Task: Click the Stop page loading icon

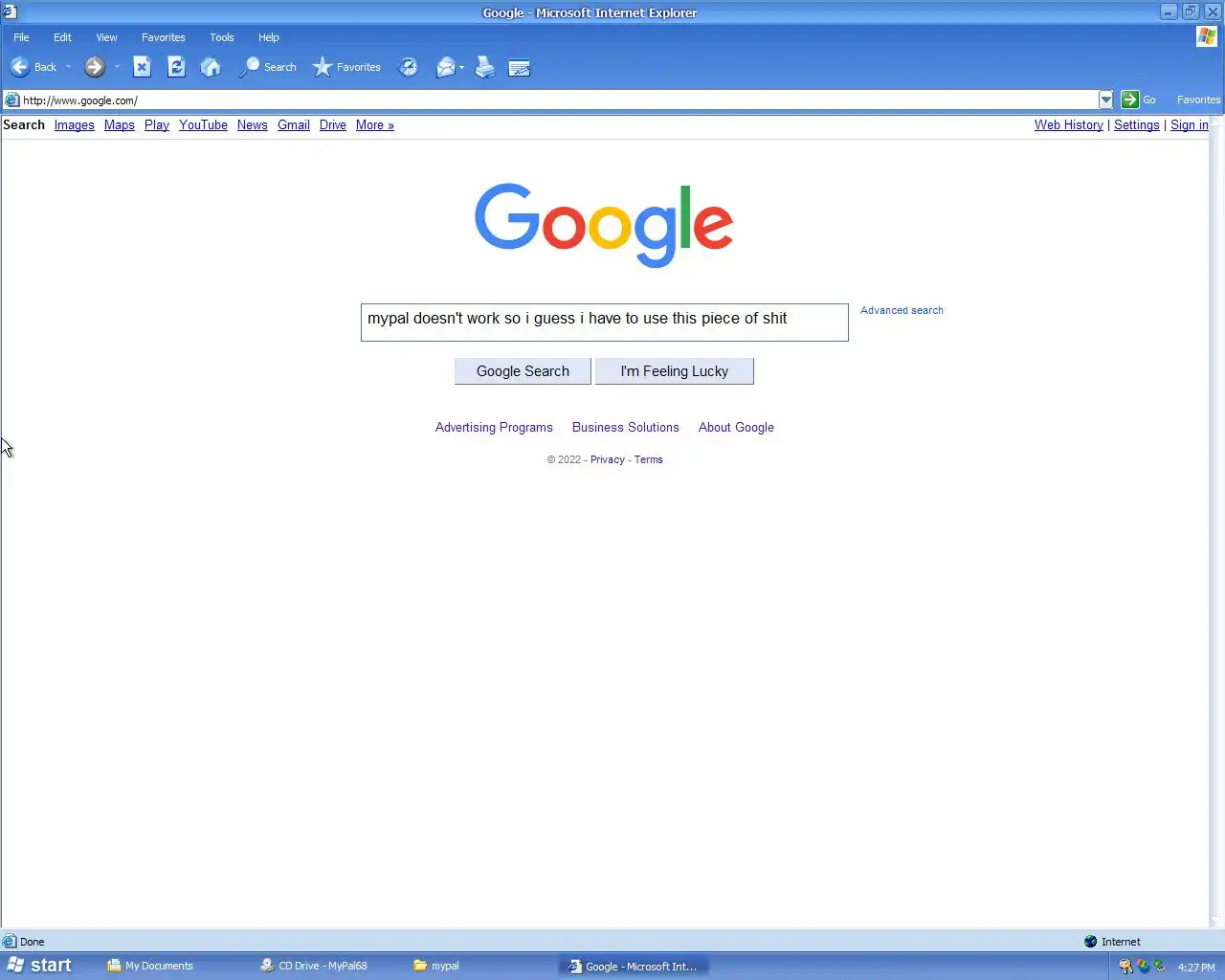Action: (x=142, y=67)
